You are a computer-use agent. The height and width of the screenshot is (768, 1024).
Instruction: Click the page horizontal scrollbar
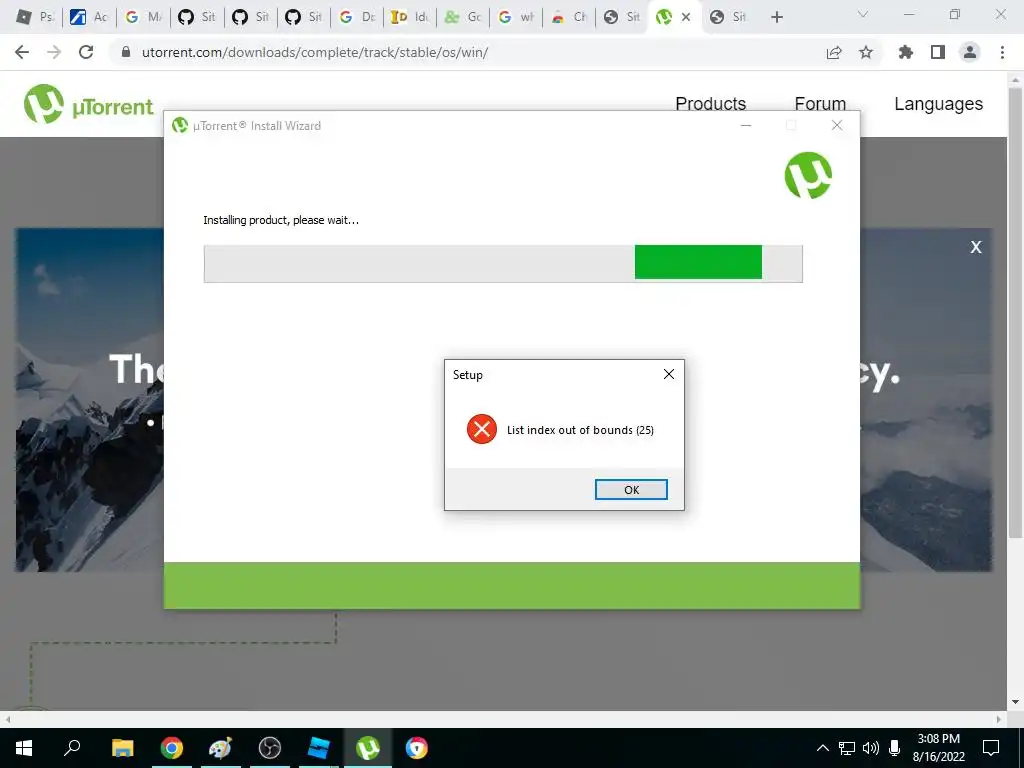coord(503,719)
